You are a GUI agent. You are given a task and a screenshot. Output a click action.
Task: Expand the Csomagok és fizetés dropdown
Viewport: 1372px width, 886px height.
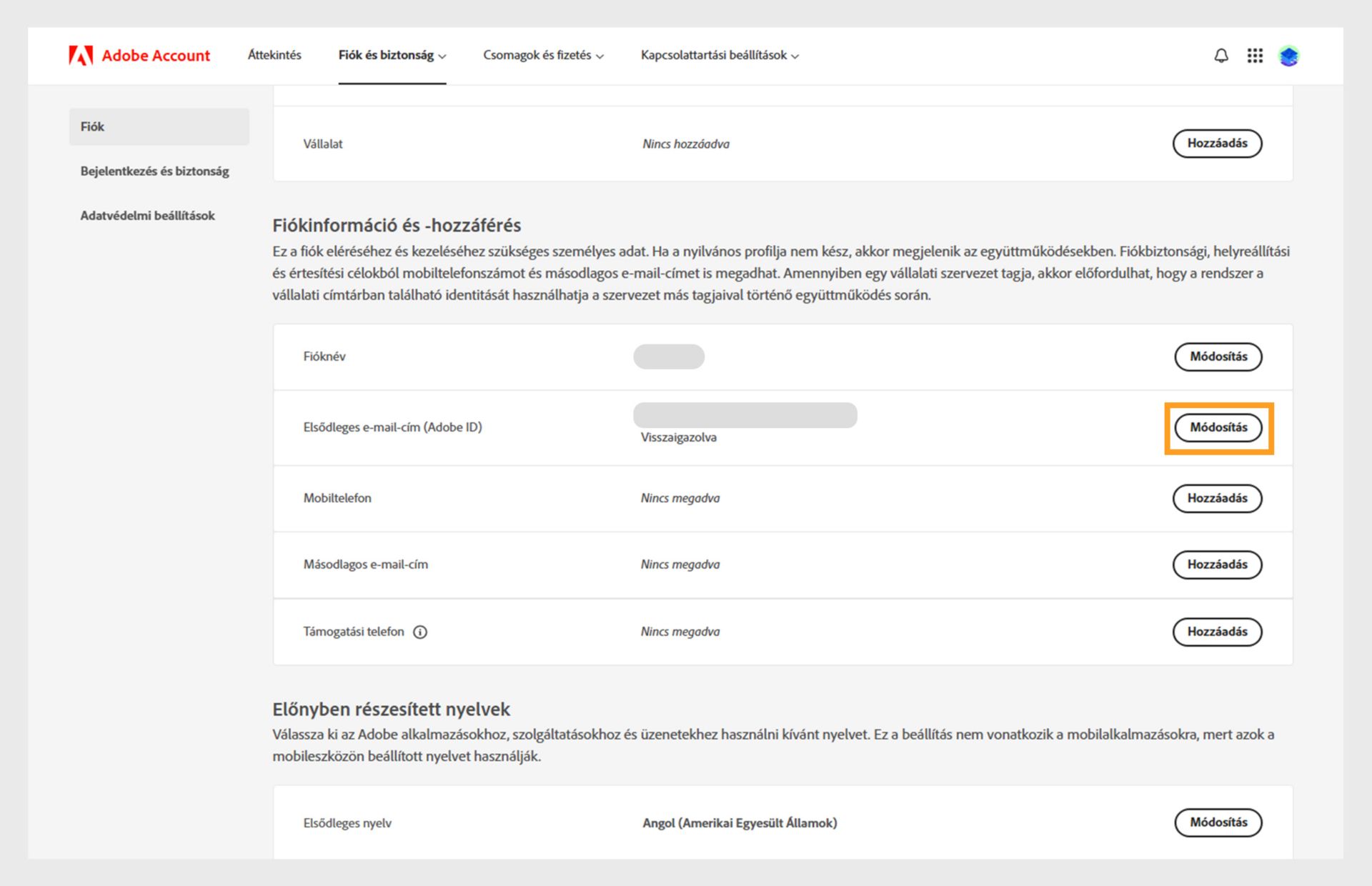click(x=543, y=56)
